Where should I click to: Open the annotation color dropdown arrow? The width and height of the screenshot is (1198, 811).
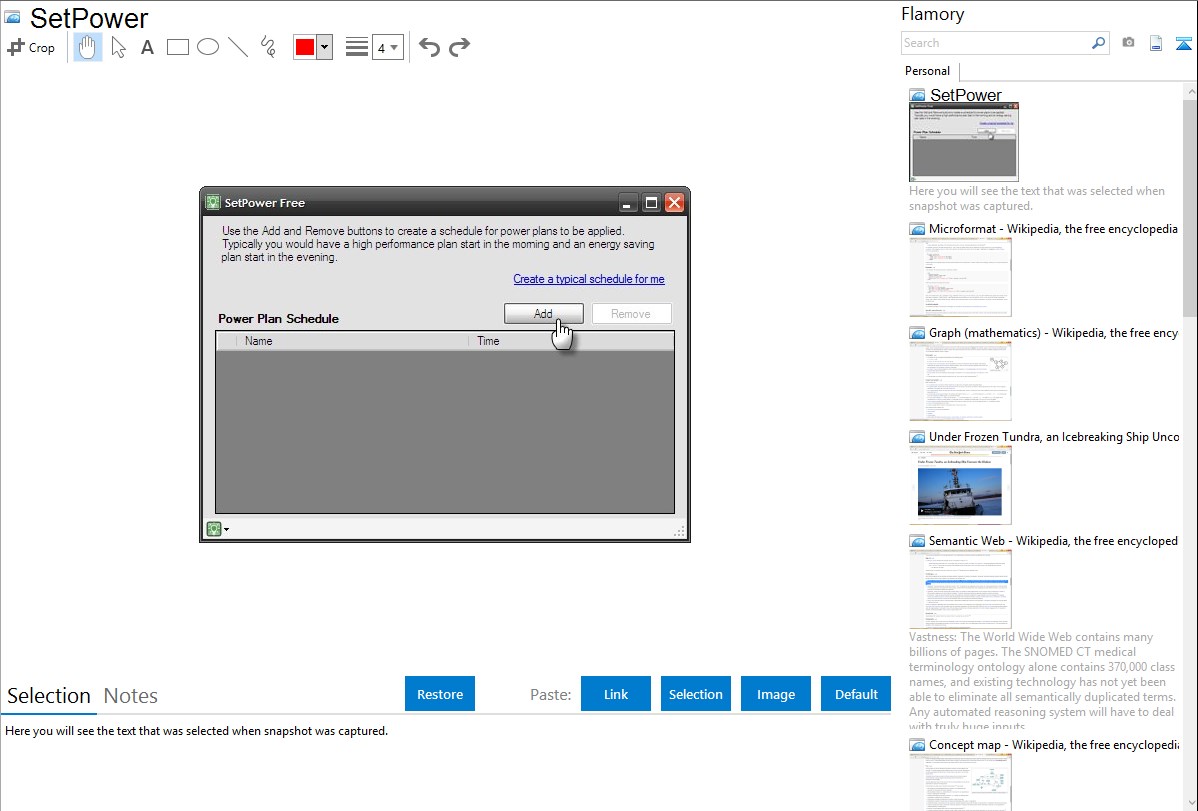325,47
